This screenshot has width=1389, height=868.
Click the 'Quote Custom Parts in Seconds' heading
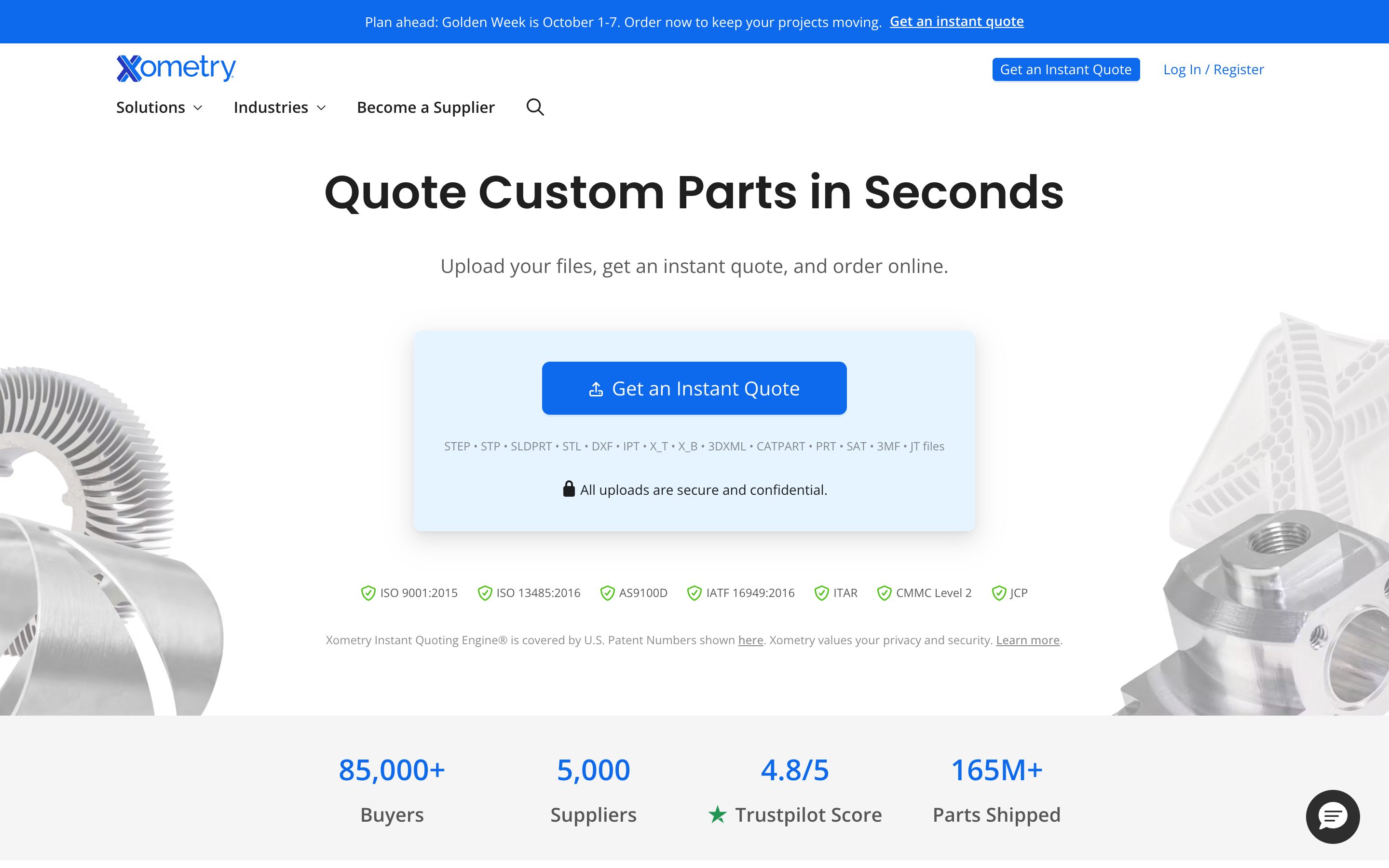tap(694, 192)
